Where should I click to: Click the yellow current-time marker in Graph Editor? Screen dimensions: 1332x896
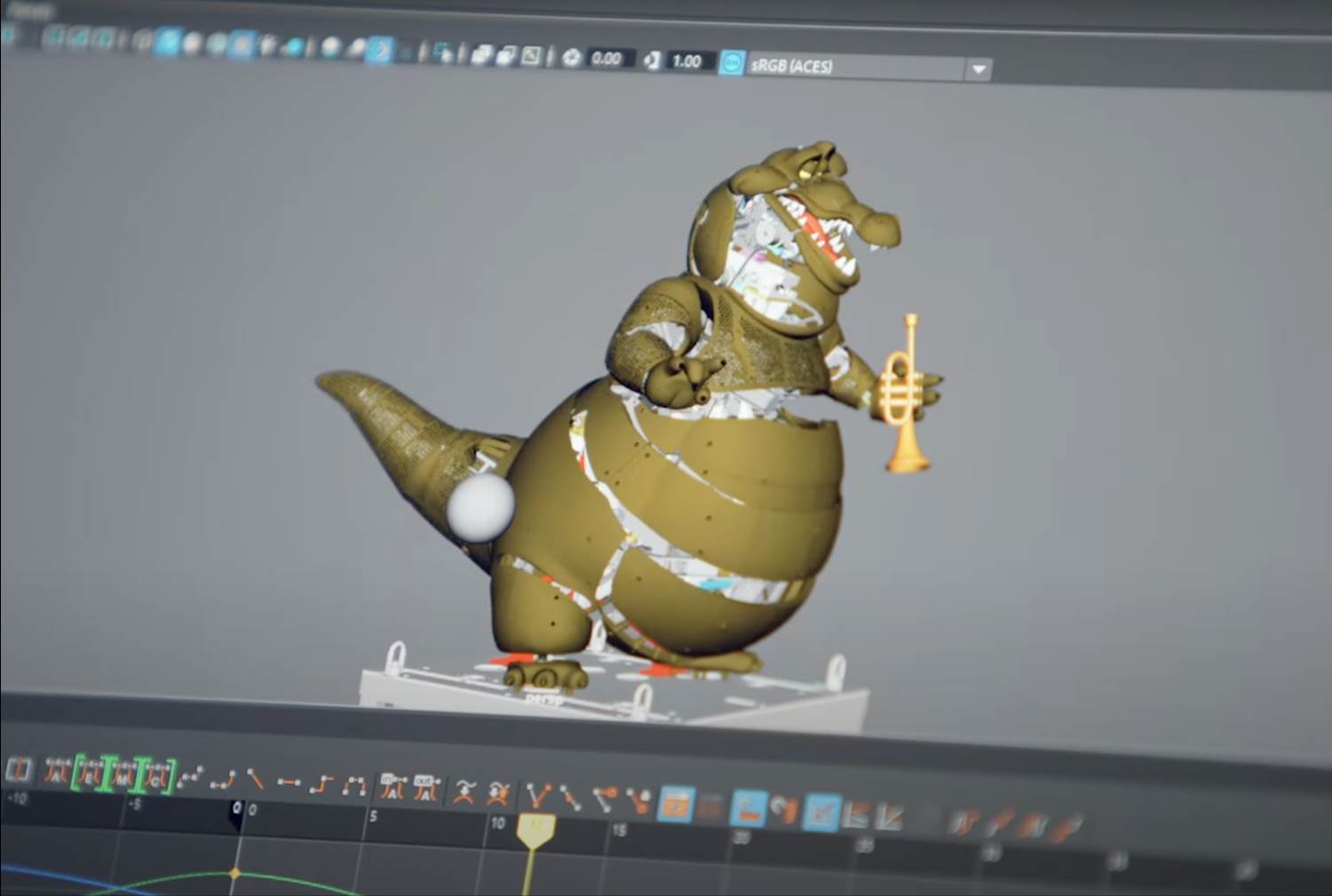[x=535, y=830]
